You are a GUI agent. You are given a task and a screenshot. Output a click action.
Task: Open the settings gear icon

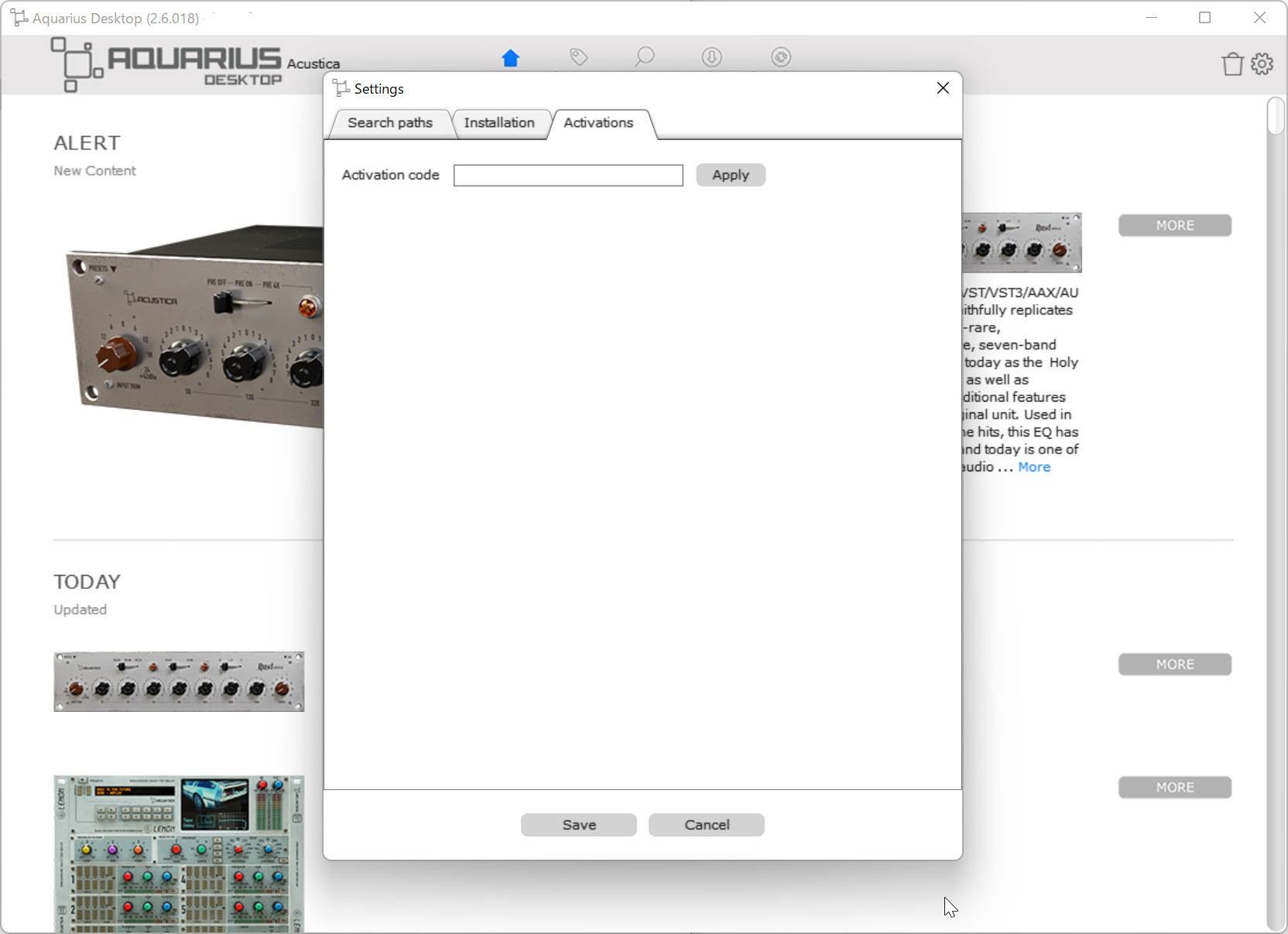click(x=1262, y=63)
